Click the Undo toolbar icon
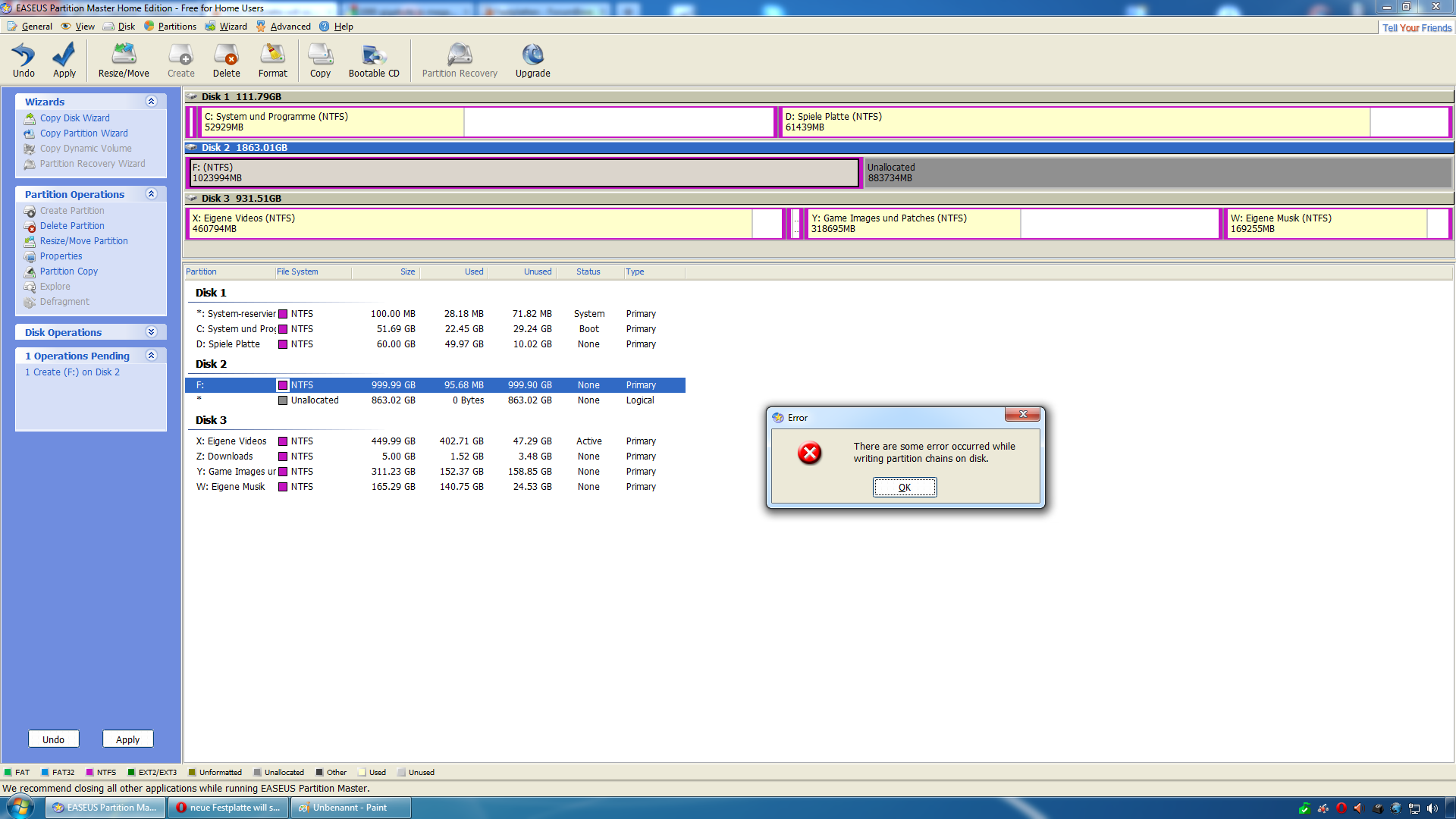Screen dimensions: 1456x819 [24, 61]
